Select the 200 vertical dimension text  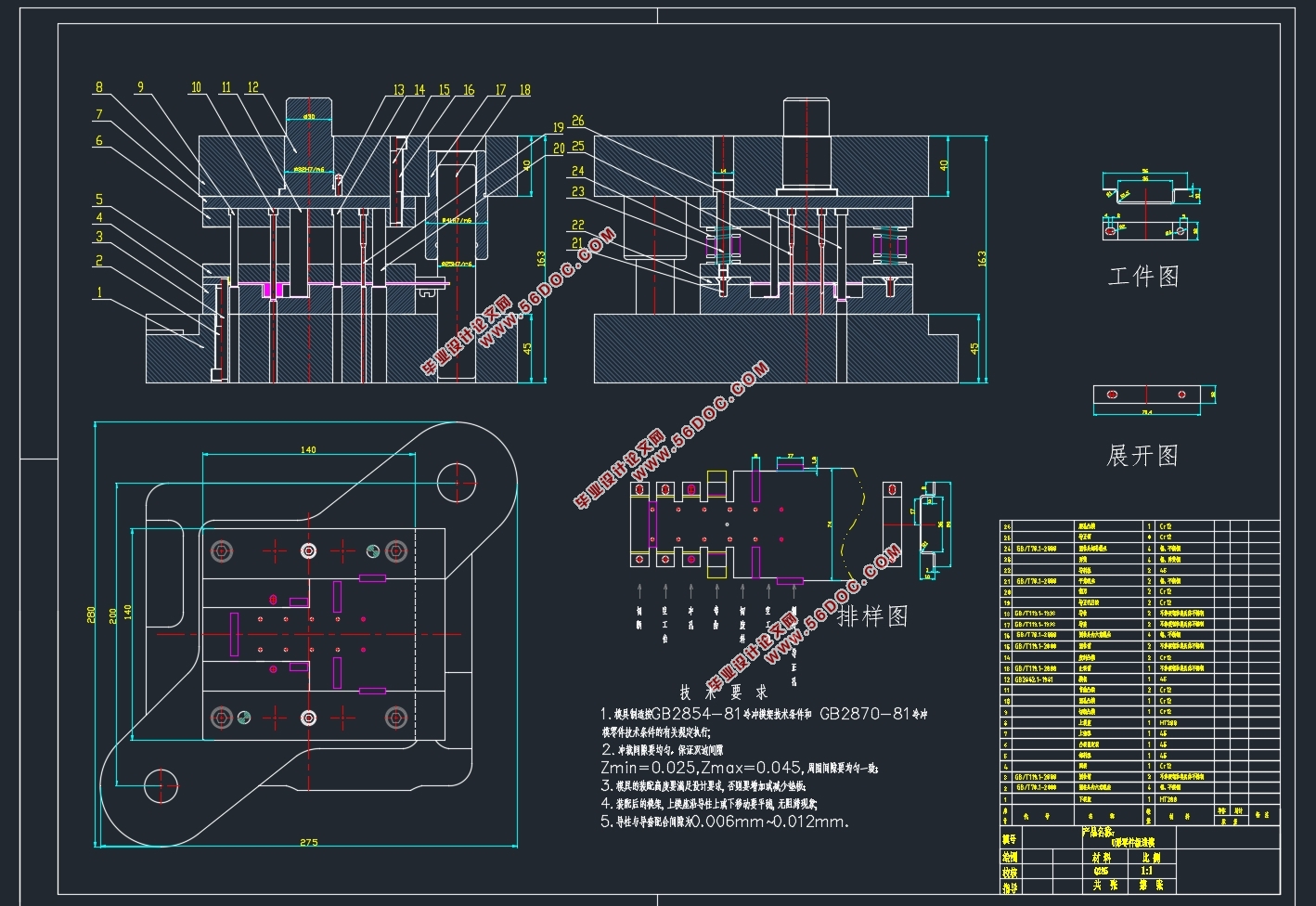point(114,615)
